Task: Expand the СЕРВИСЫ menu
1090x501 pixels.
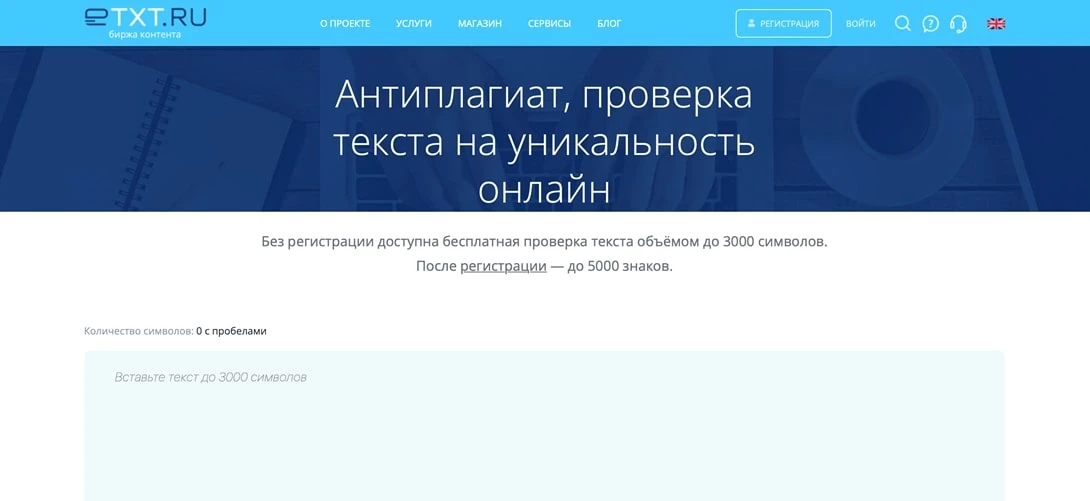Action: click(549, 23)
